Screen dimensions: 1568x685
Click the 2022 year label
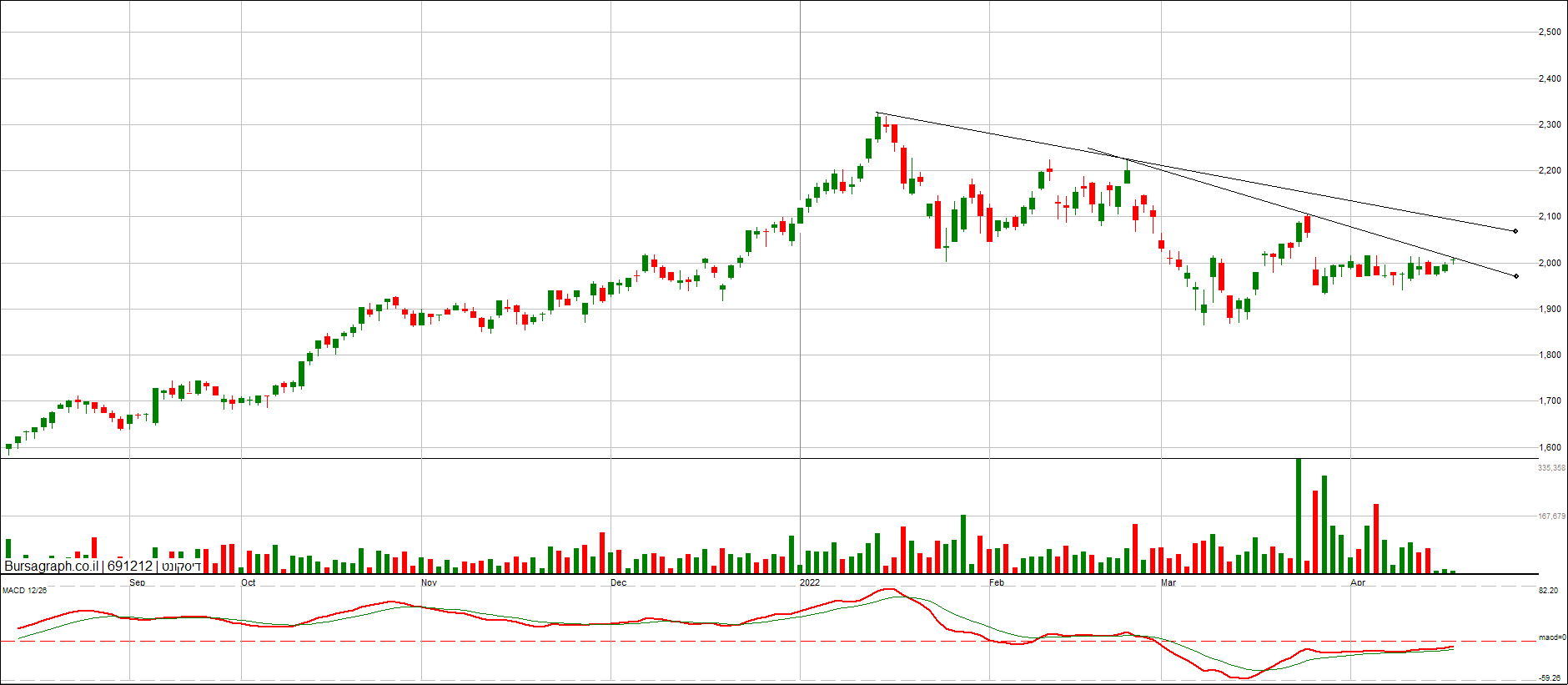[x=810, y=582]
